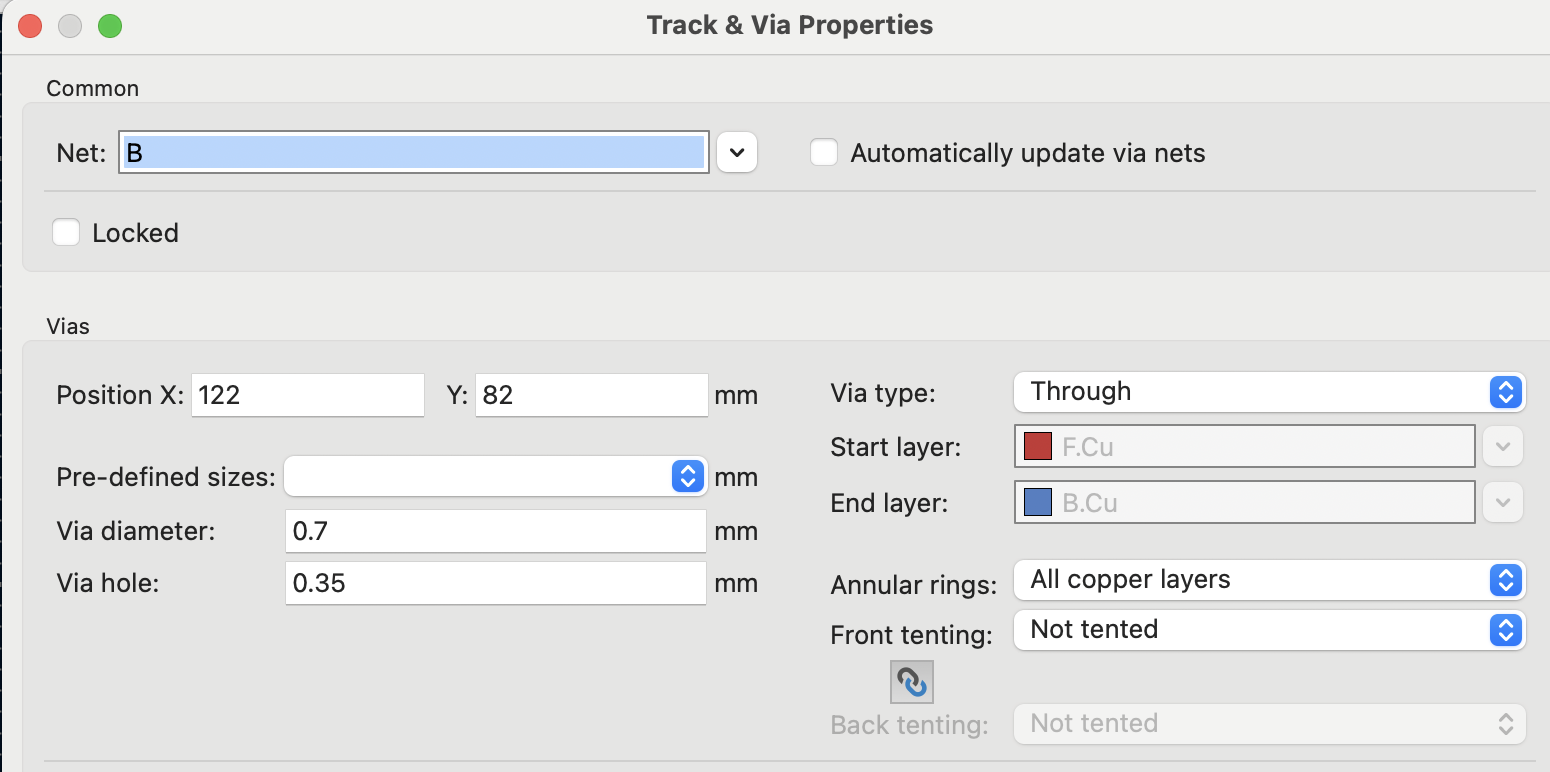This screenshot has width=1550, height=772.
Task: Click the red F.Cu start layer swatch
Action: coord(1038,447)
